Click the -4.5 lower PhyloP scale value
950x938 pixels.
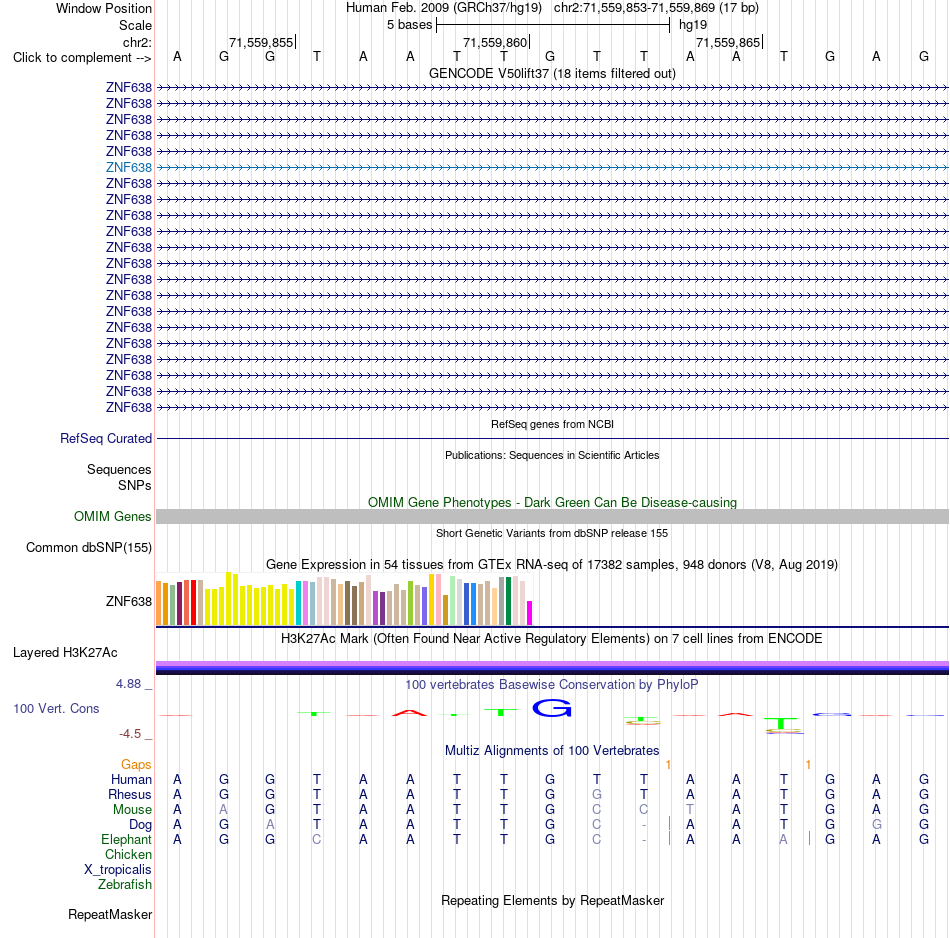[130, 734]
